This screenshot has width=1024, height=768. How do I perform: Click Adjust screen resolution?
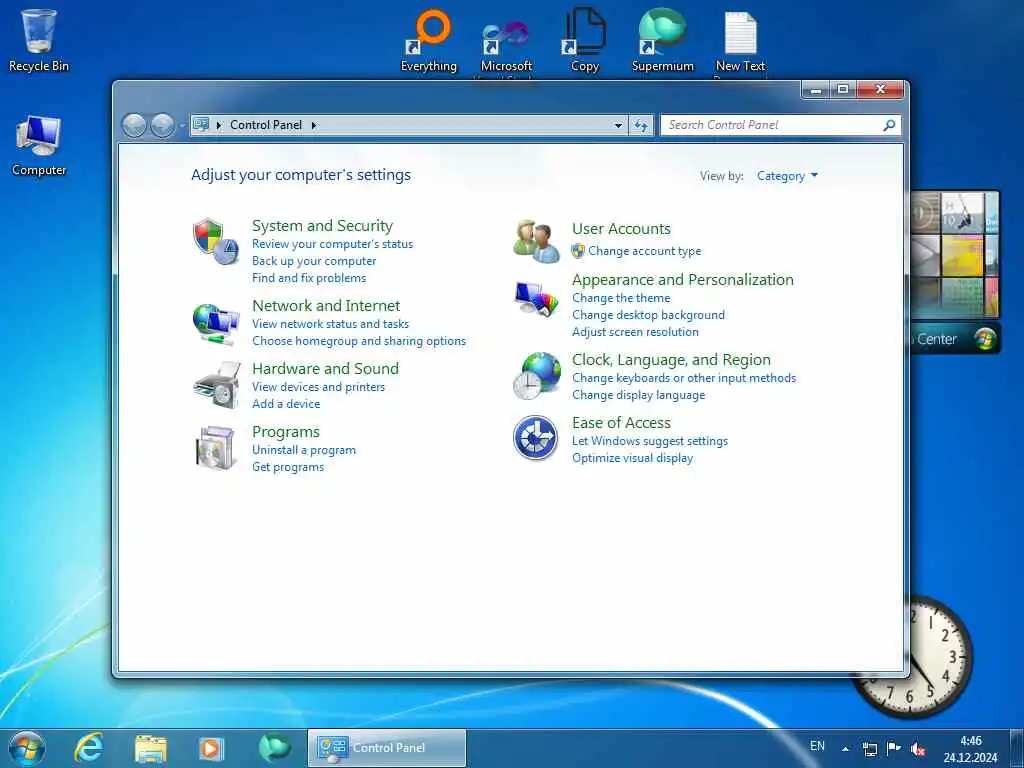635,332
